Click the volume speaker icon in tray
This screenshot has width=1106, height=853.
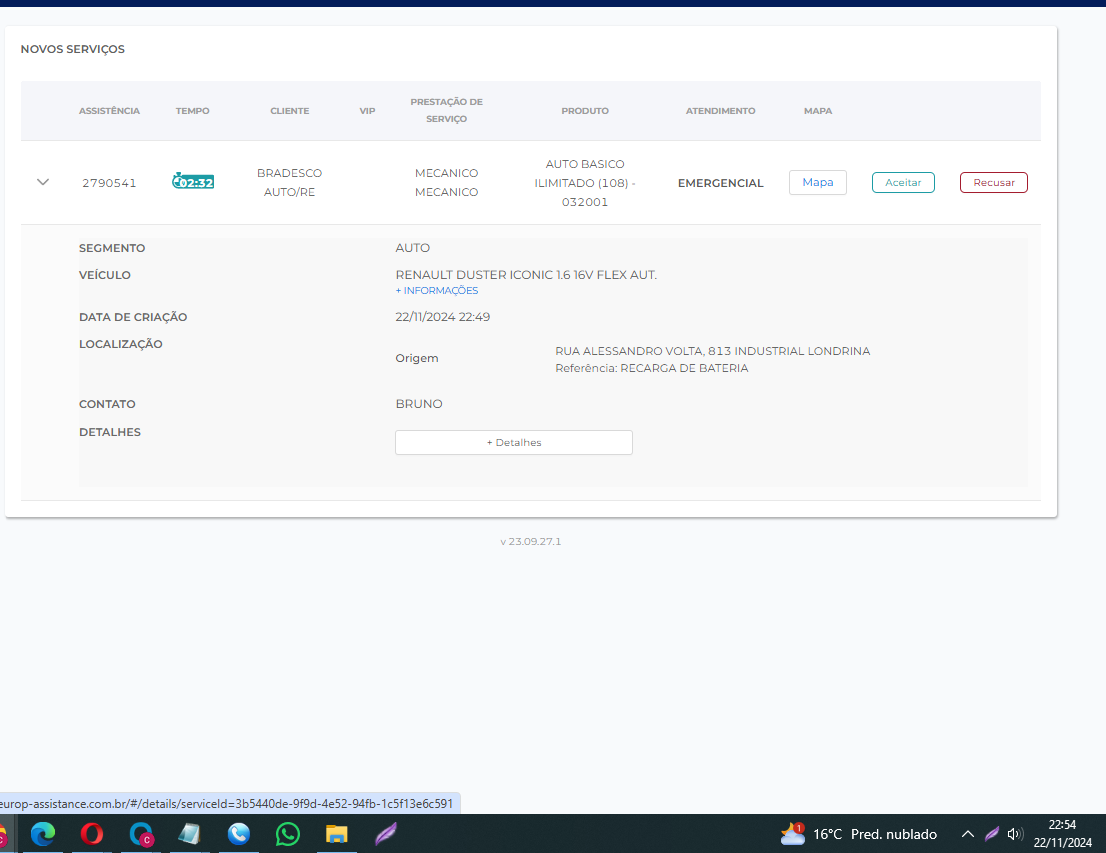[x=1015, y=834]
